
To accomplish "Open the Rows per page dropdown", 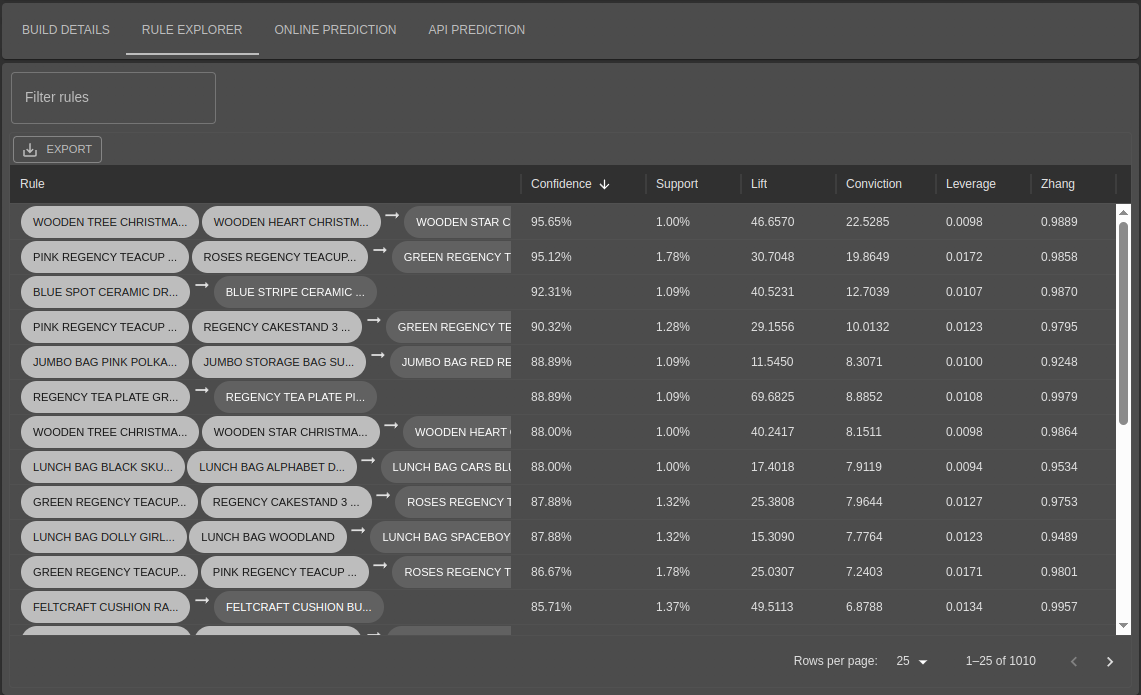I will tap(913, 661).
